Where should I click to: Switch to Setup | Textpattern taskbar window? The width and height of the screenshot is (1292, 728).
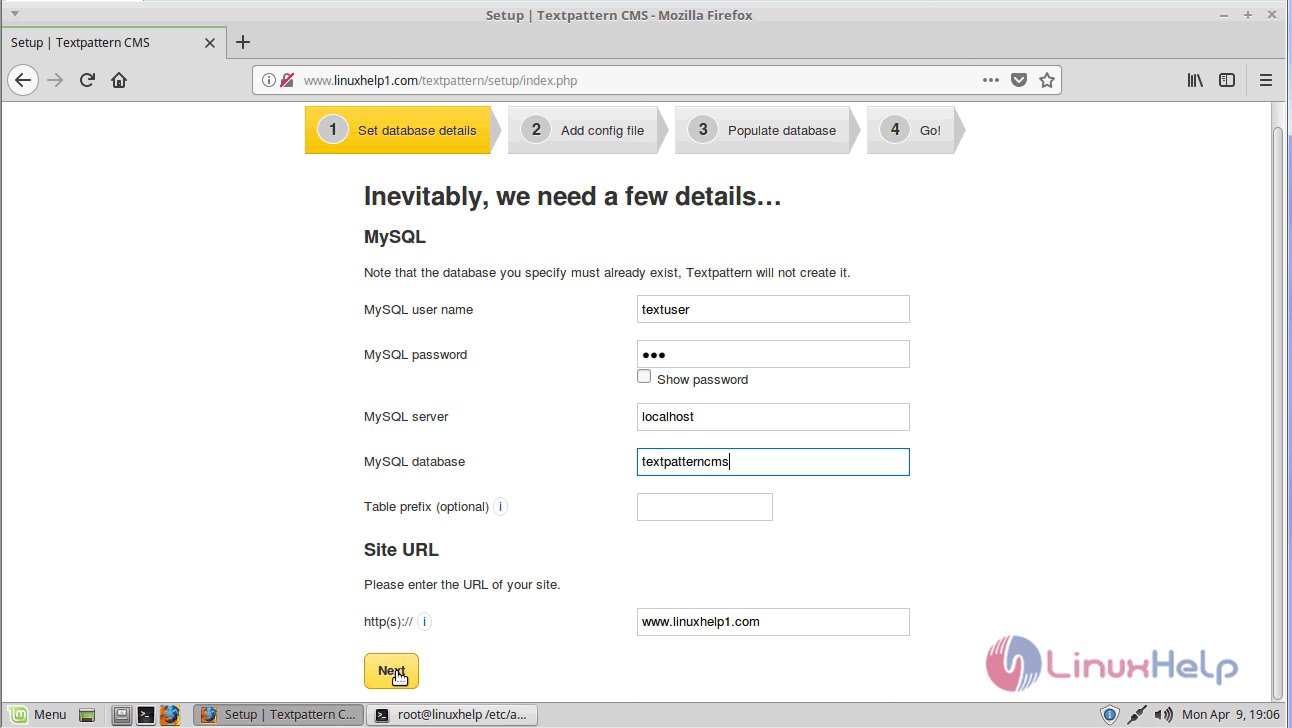[278, 714]
